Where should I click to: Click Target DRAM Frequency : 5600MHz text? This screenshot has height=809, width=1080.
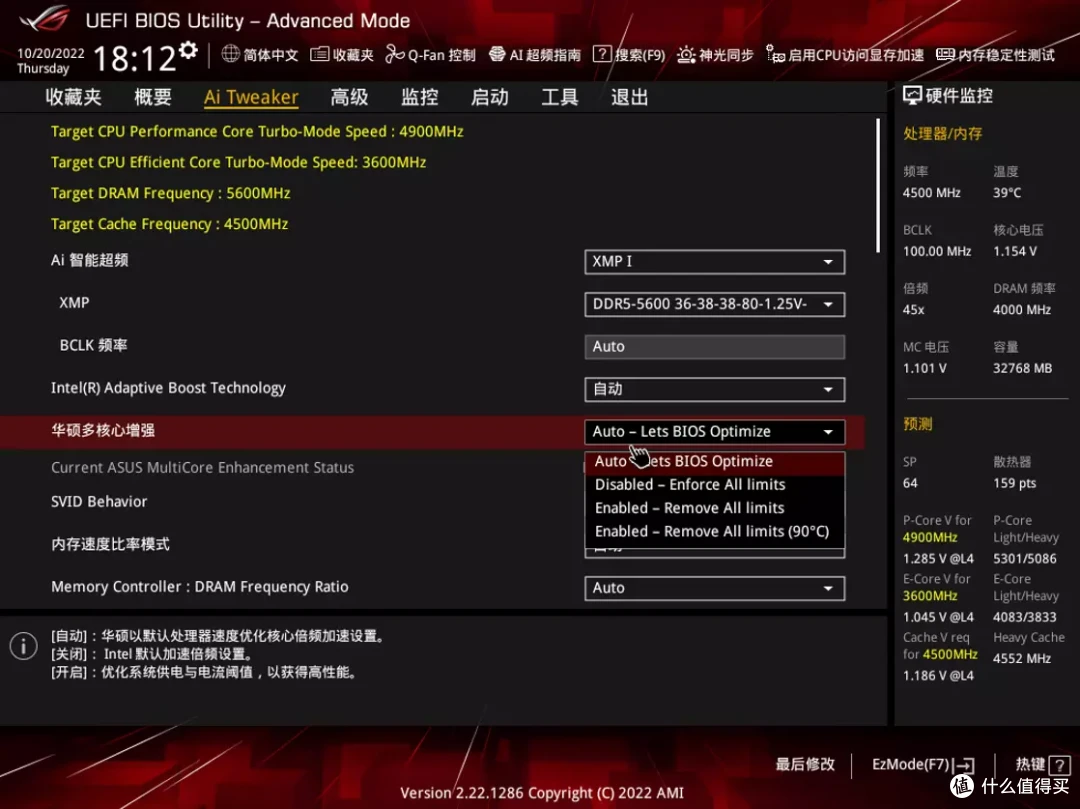[171, 193]
